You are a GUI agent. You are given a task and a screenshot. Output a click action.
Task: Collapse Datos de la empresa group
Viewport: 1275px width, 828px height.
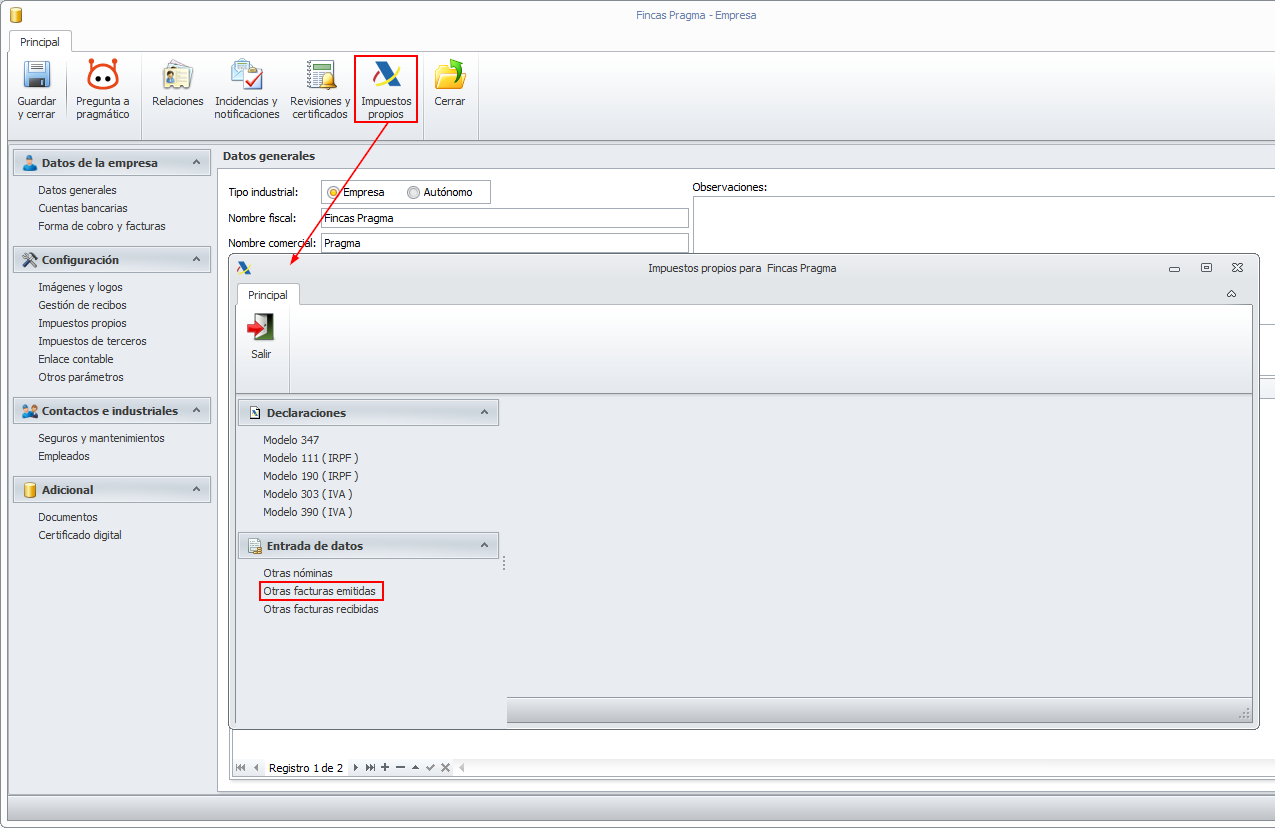tap(196, 163)
